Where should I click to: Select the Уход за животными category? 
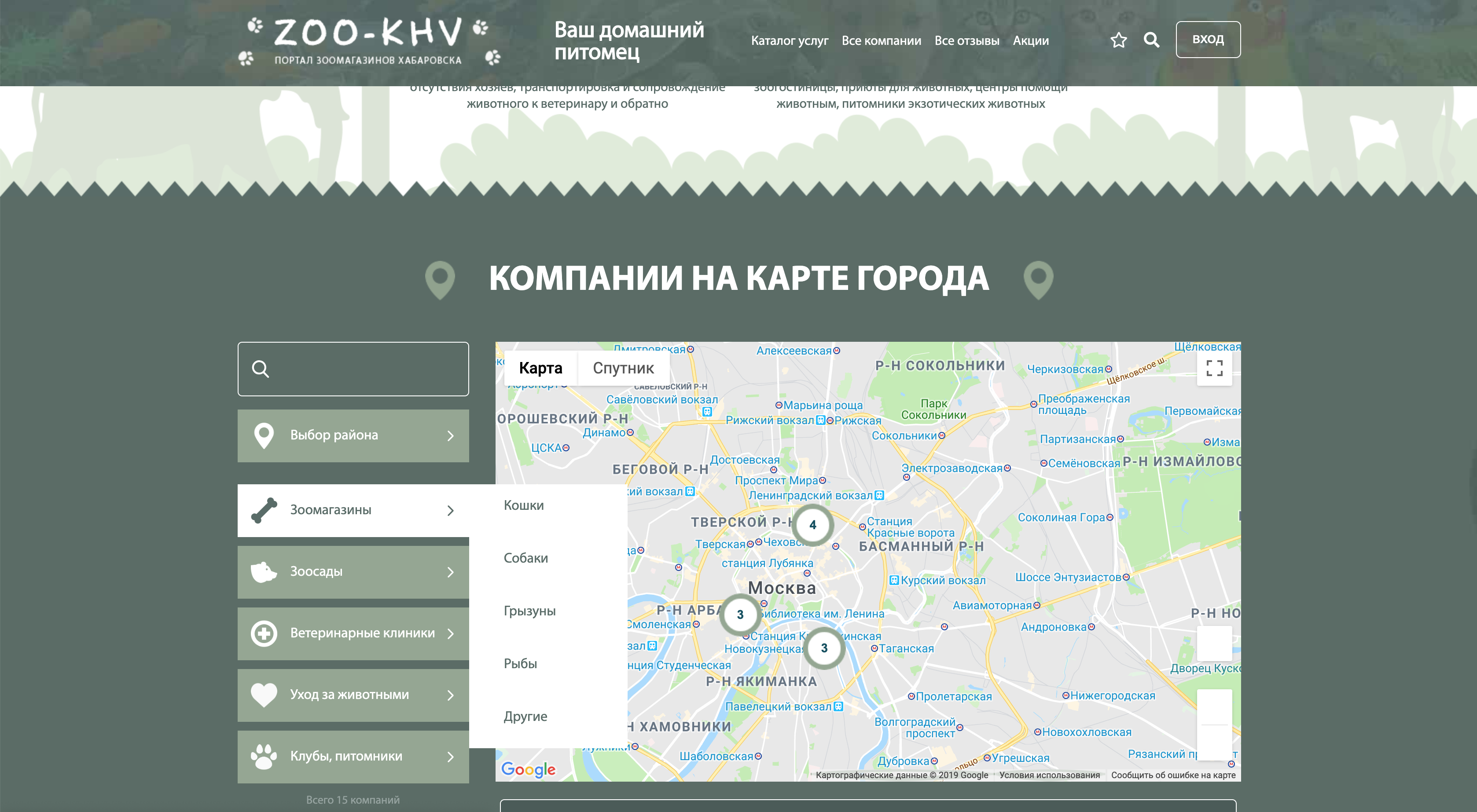click(x=353, y=695)
